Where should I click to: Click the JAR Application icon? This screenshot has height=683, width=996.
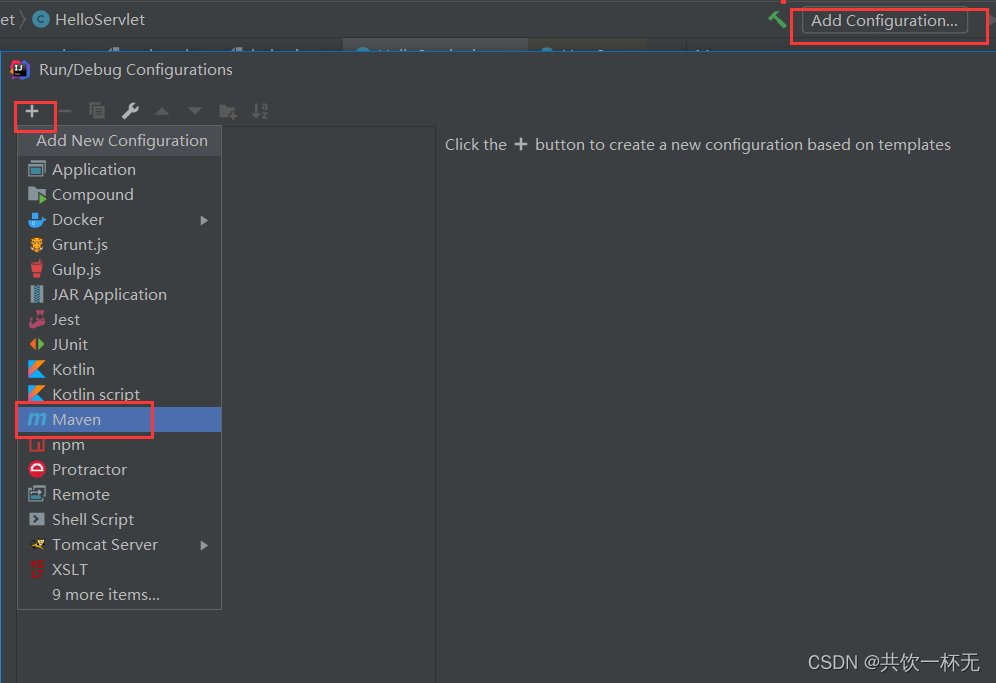pyautogui.click(x=37, y=294)
